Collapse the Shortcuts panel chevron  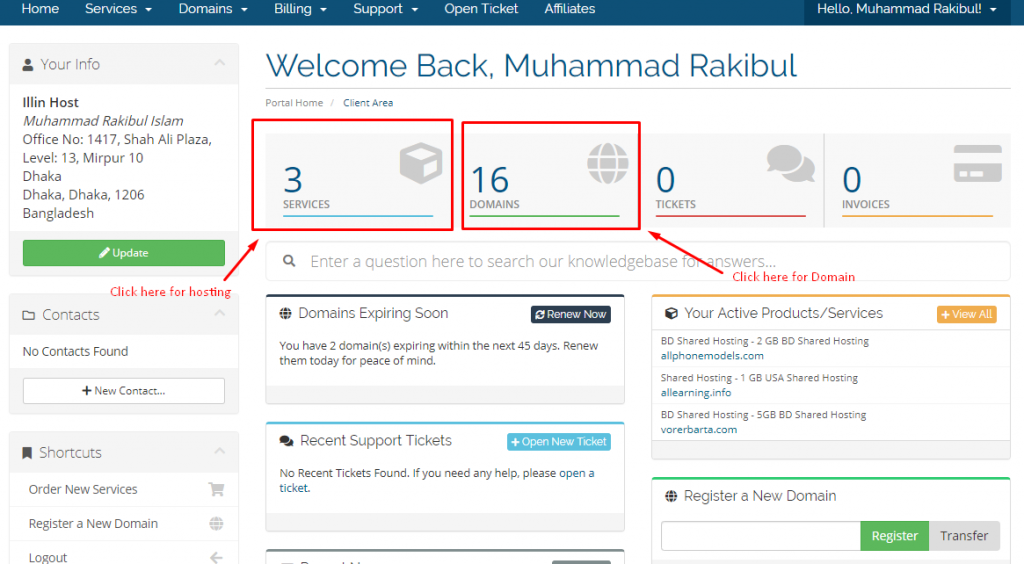(x=219, y=452)
